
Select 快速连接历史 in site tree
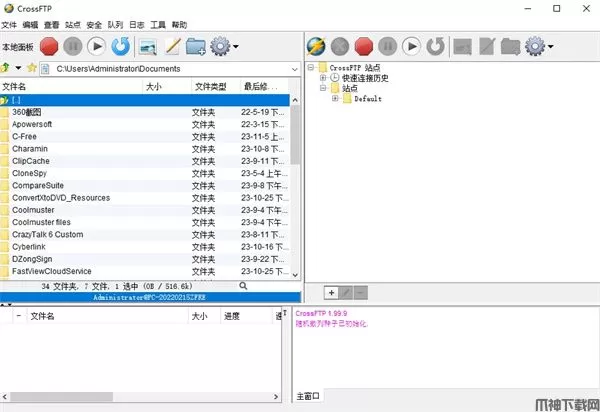365,78
